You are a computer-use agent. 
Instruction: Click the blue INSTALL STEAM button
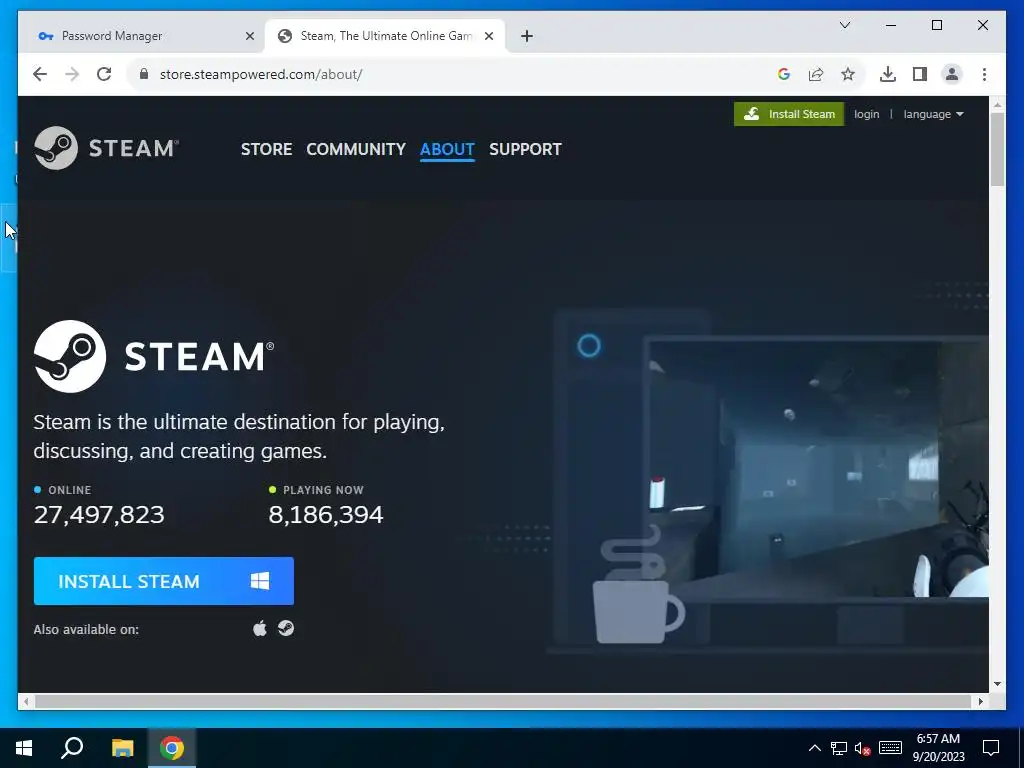(x=164, y=581)
